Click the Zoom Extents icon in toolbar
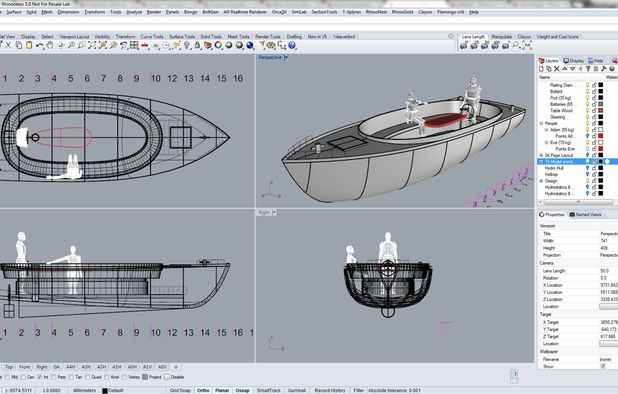 coord(92,46)
